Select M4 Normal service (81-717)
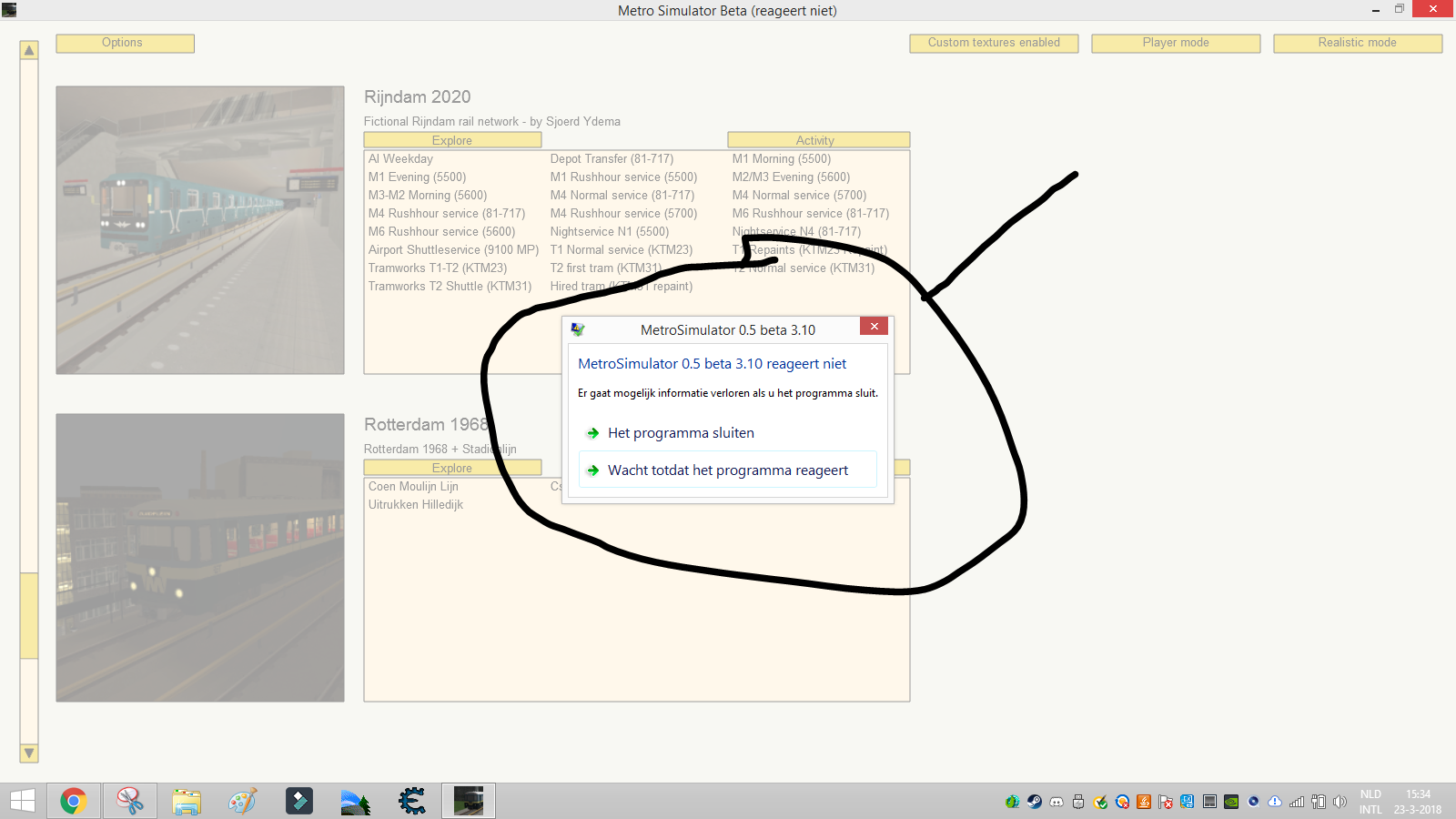 (622, 195)
